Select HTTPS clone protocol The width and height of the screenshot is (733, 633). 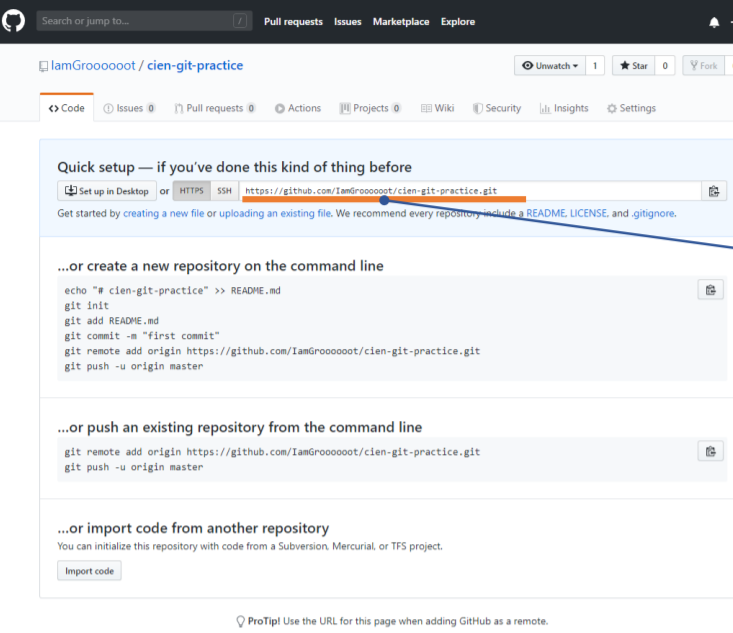(192, 191)
